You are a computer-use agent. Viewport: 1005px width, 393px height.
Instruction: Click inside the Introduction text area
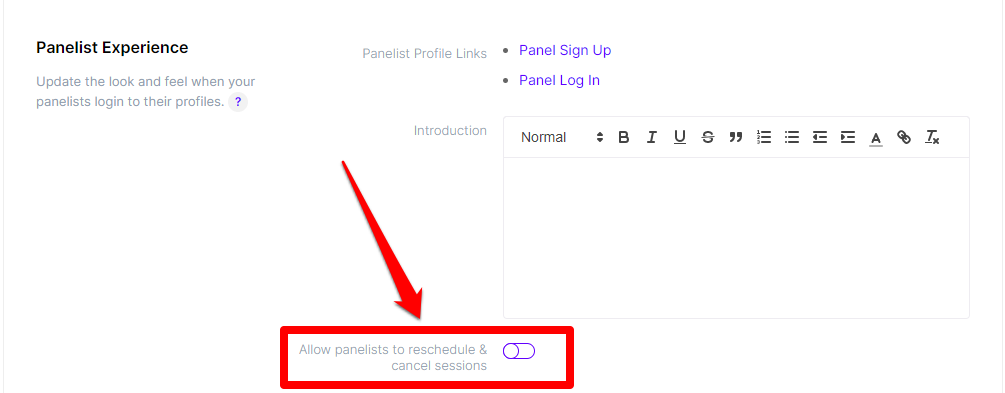click(736, 237)
